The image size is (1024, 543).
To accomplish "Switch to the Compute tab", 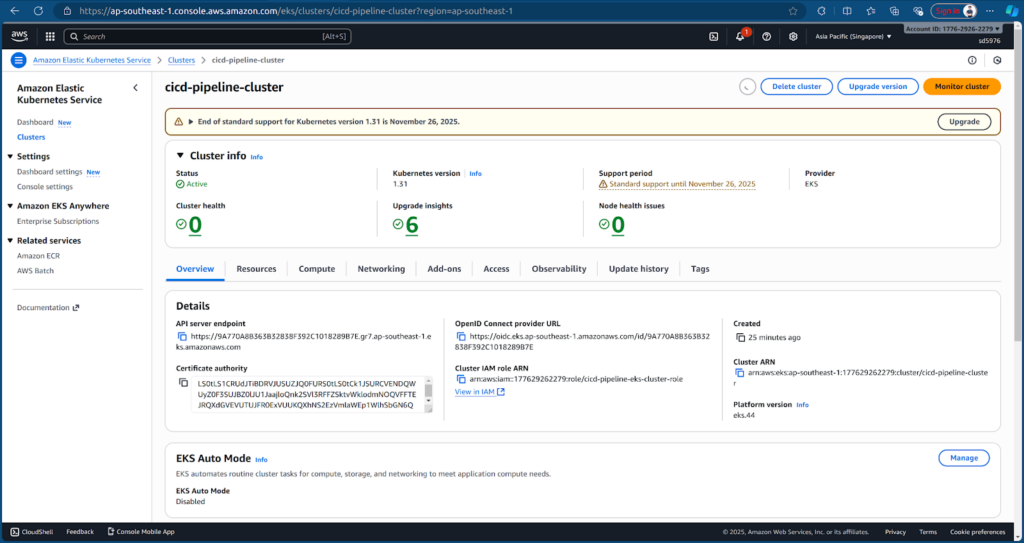I will 317,269.
